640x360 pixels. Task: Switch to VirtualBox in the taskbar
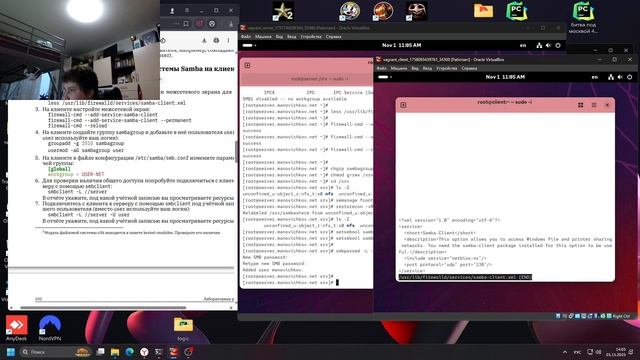[x=173, y=352]
